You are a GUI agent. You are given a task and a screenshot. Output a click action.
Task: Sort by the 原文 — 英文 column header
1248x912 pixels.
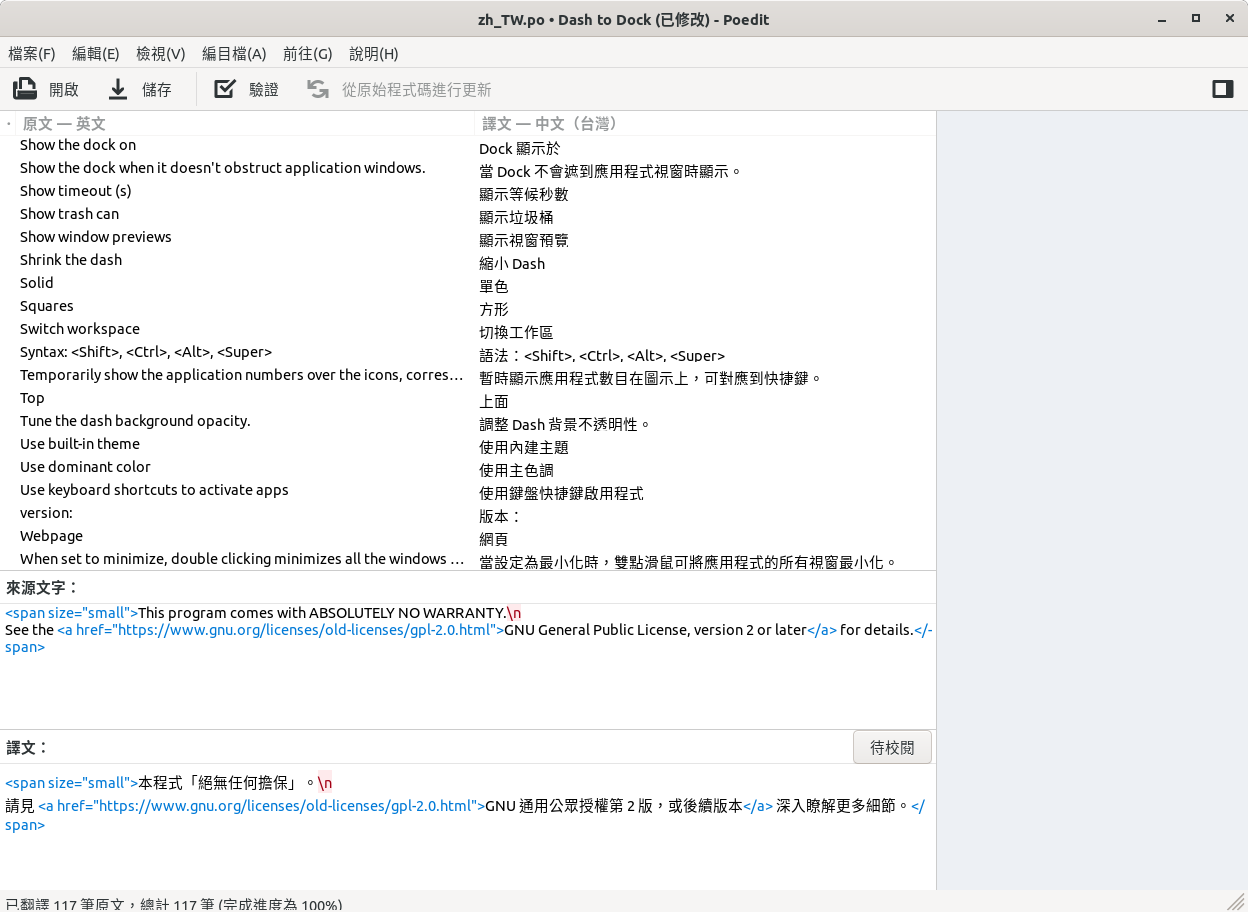pos(245,123)
